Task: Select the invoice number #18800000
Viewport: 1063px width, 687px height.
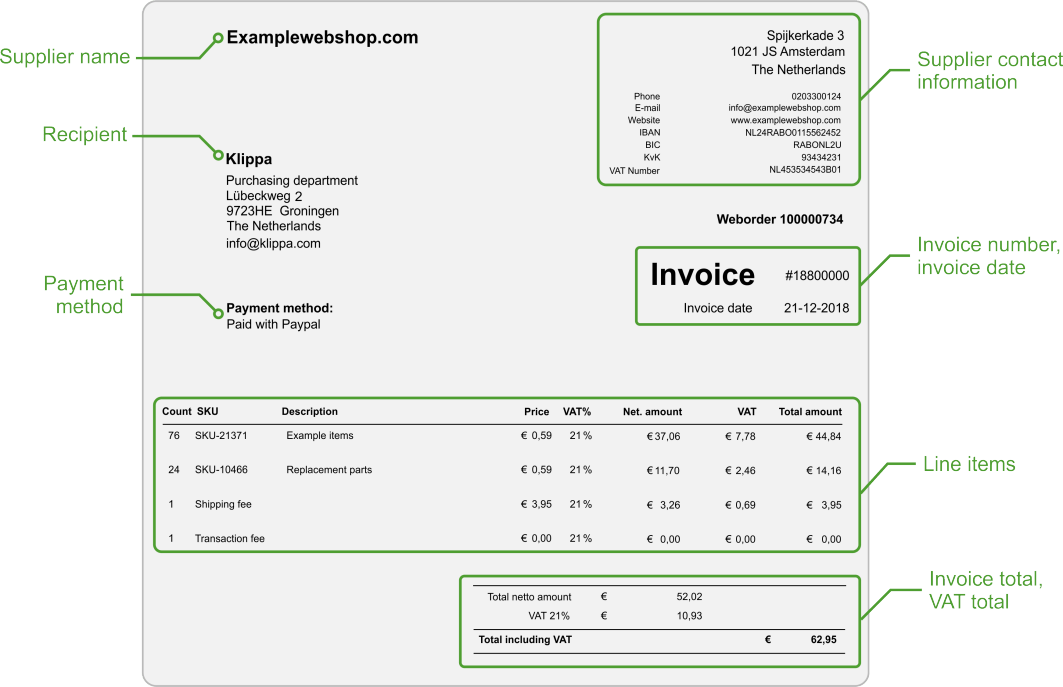Action: coord(817,276)
